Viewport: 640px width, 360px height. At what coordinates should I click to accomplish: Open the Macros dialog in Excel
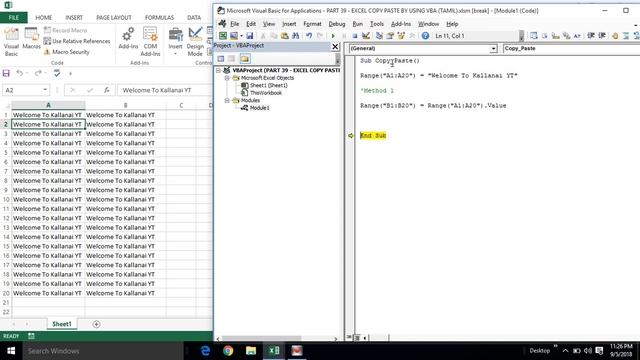(31, 39)
